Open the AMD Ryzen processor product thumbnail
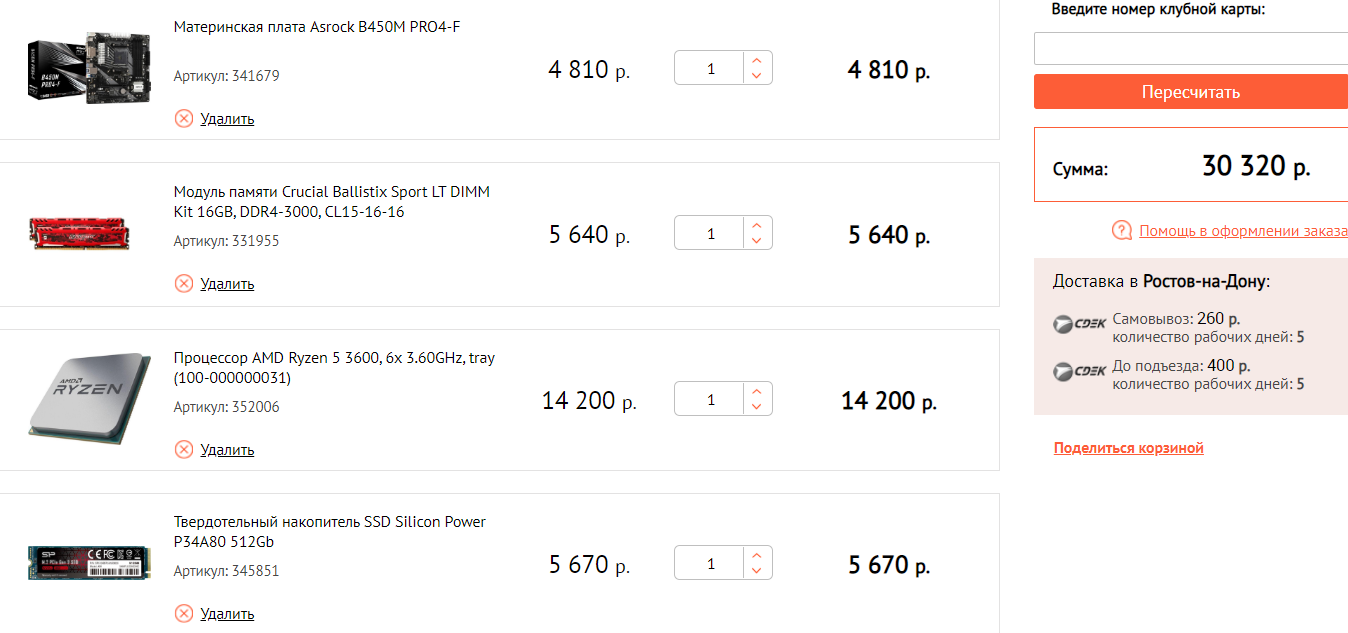This screenshot has width=1348, height=633. click(x=87, y=398)
